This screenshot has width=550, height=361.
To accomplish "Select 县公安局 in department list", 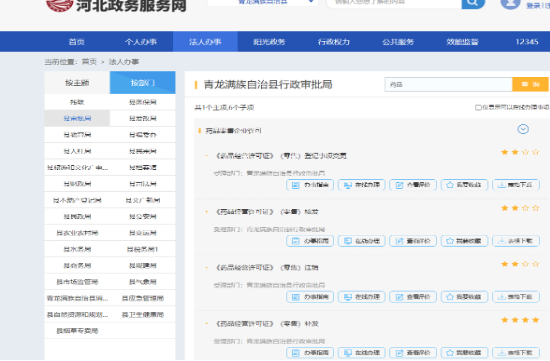I will pos(142,216).
